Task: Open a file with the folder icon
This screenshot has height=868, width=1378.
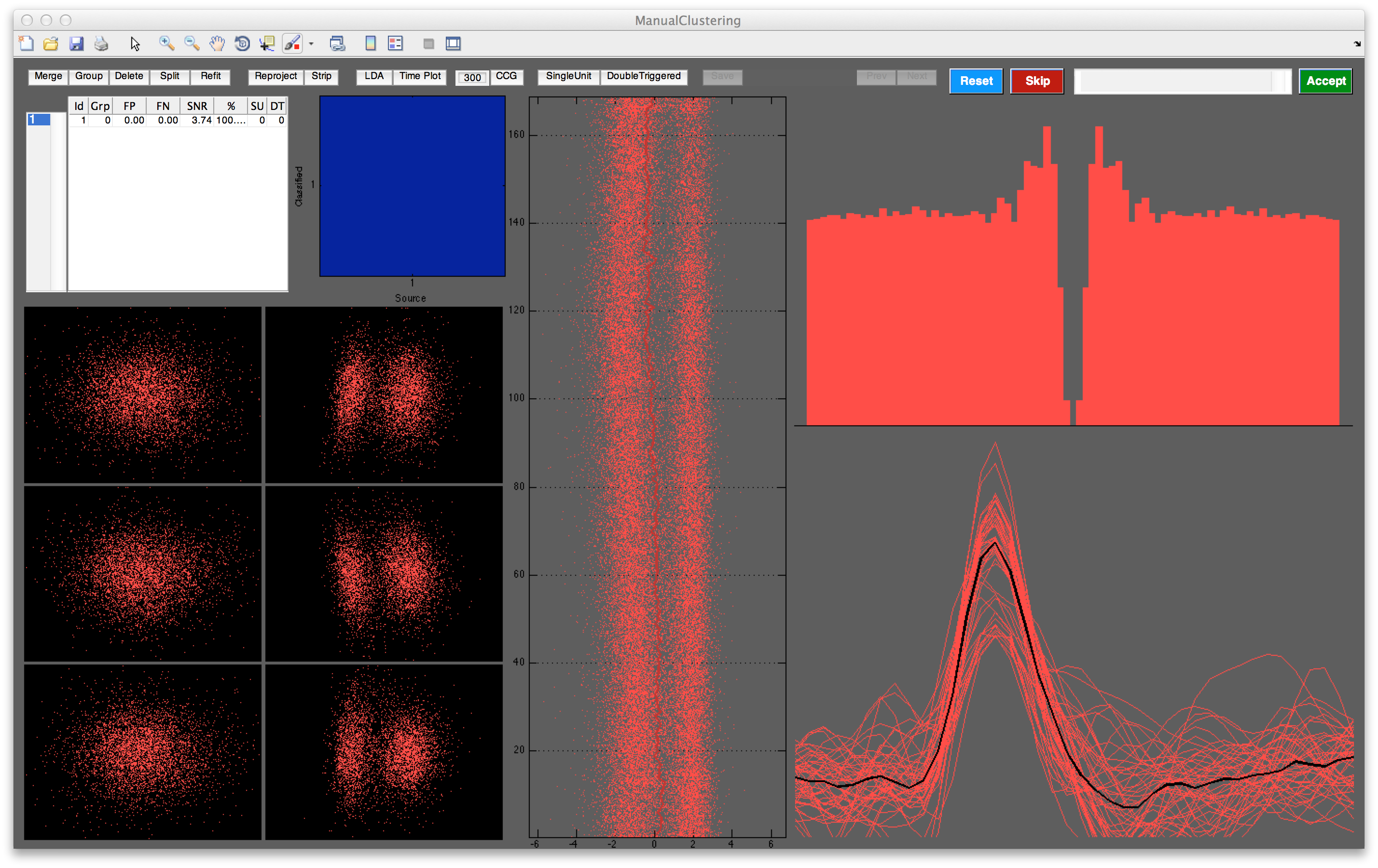Action: 51,43
